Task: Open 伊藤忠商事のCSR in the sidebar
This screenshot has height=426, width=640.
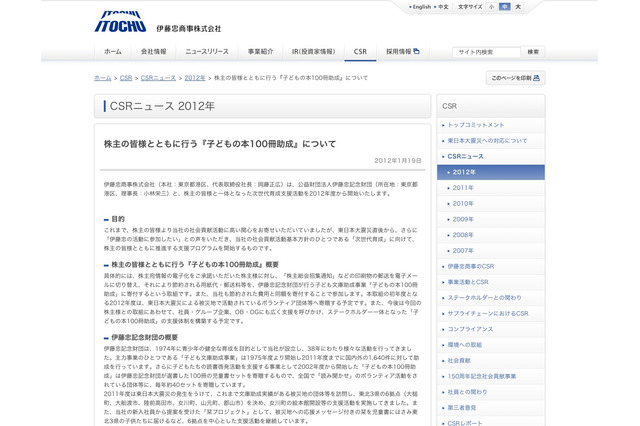Action: point(491,266)
